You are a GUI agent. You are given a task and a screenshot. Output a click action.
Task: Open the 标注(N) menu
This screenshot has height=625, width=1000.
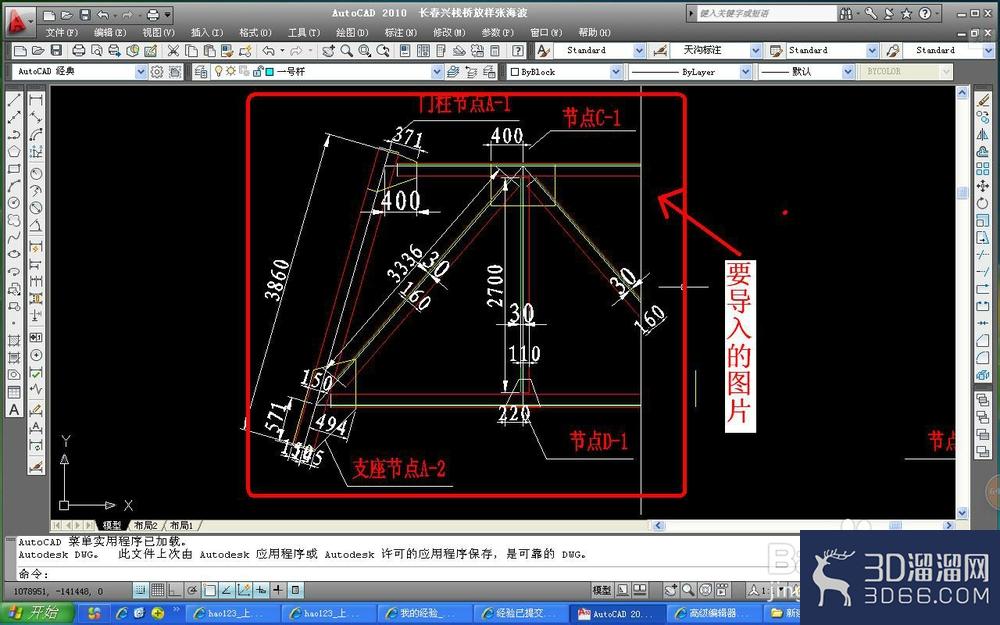(x=401, y=33)
